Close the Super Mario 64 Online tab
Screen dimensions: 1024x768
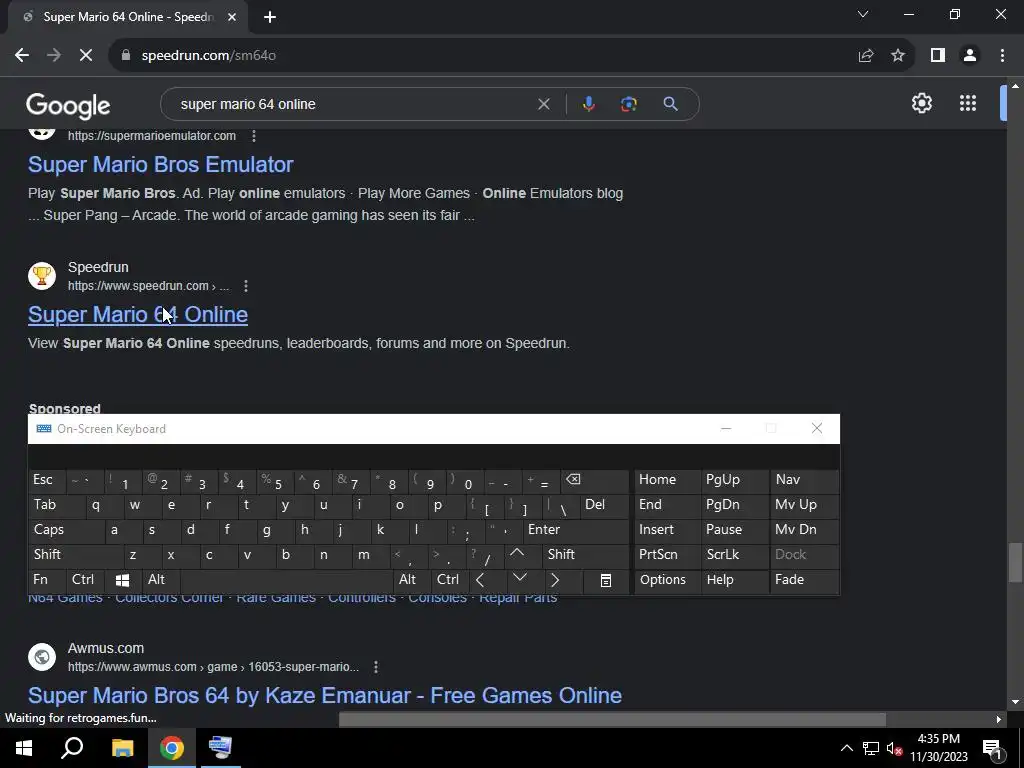(232, 17)
